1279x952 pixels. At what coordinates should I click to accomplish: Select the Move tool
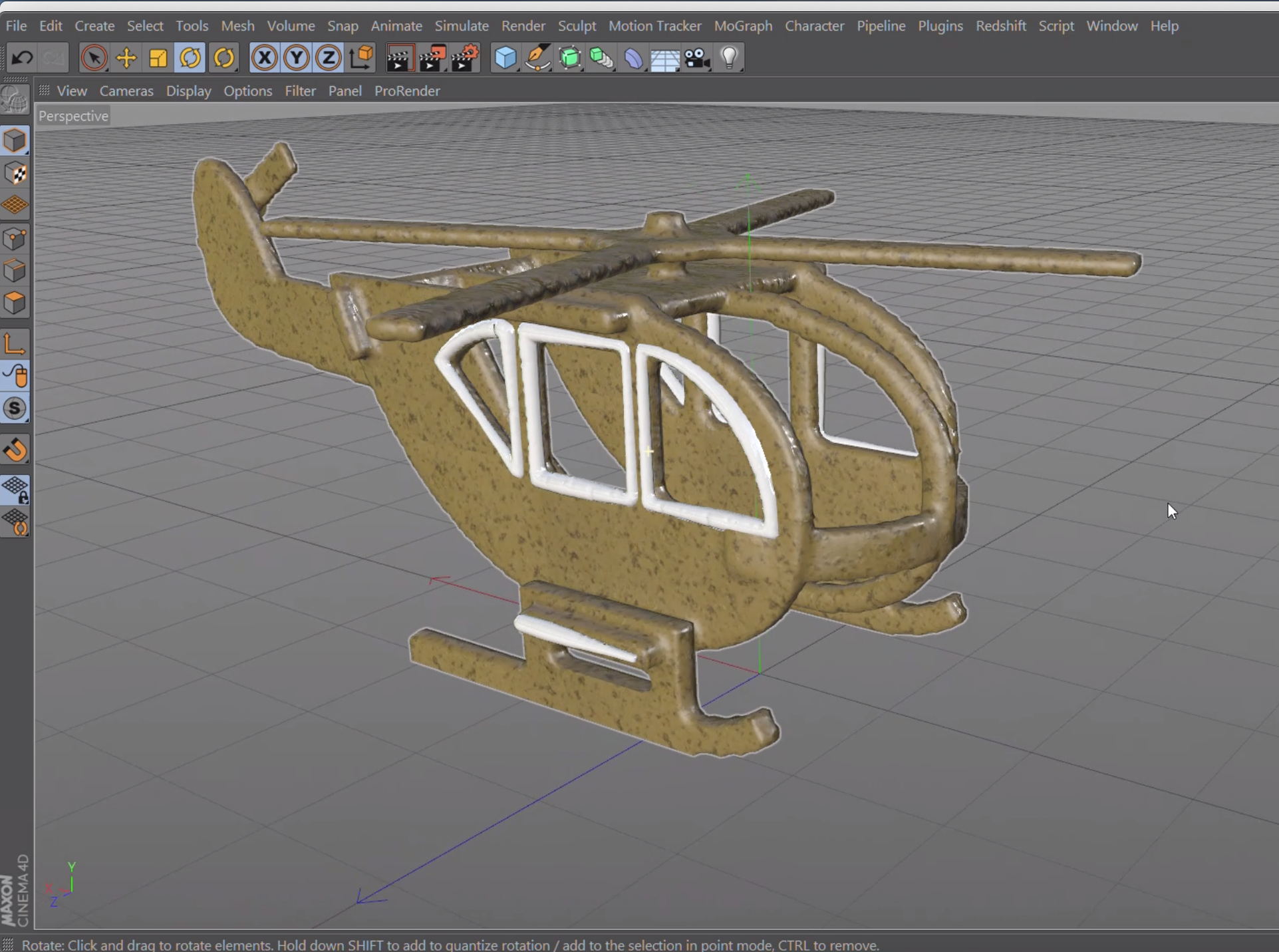pyautogui.click(x=126, y=58)
